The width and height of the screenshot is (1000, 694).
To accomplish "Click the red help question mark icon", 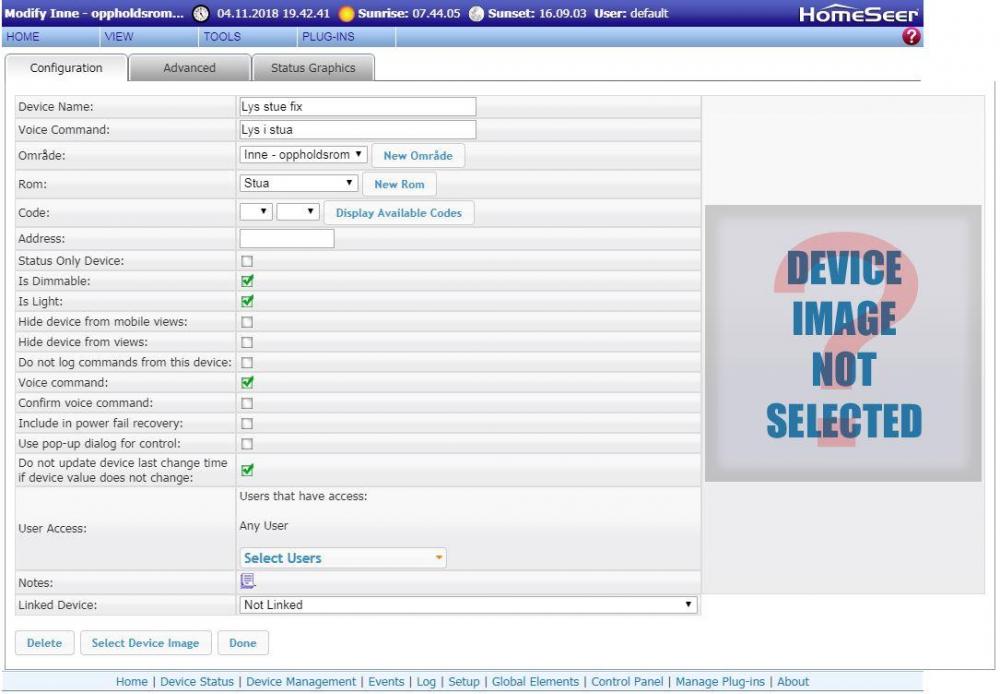I will click(911, 37).
